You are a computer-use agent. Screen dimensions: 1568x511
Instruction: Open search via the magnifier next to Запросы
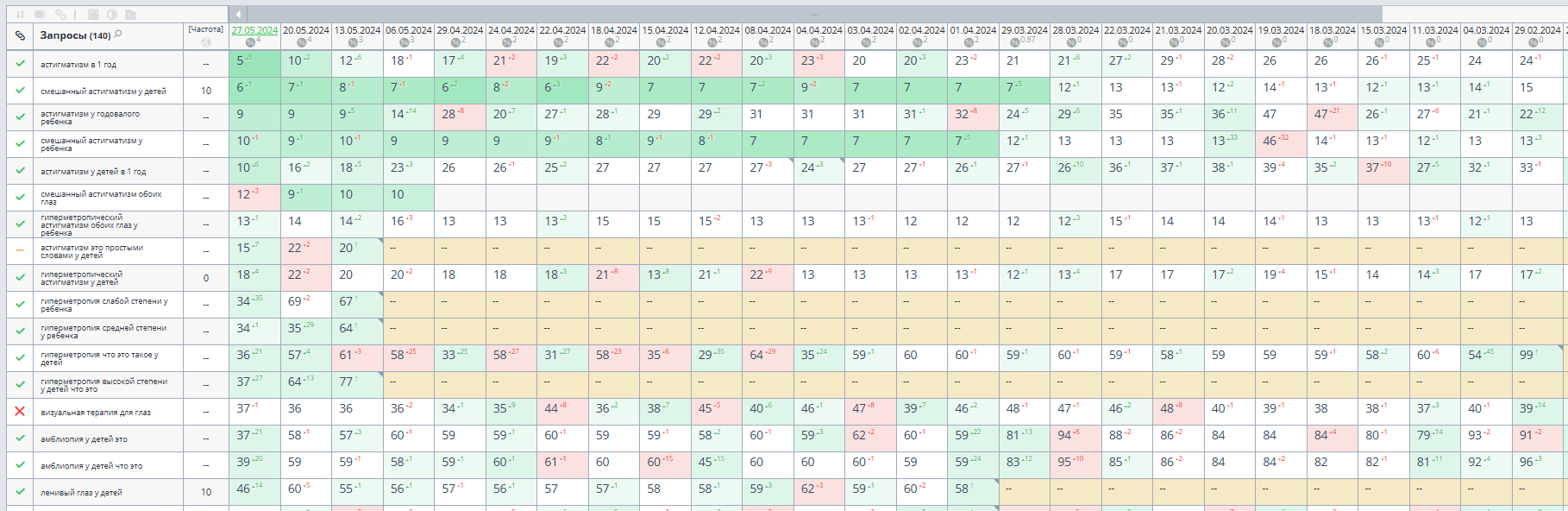click(118, 35)
